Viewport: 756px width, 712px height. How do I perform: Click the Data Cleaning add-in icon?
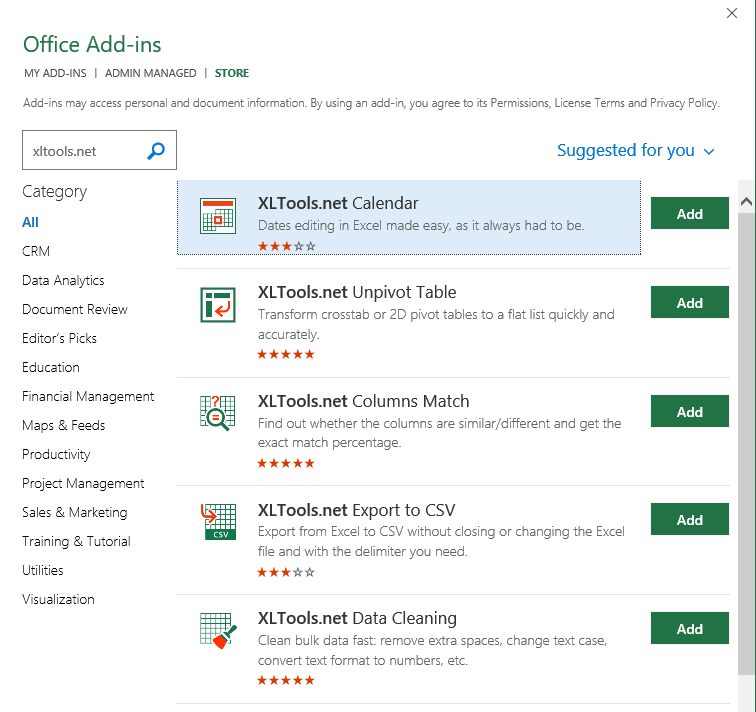coord(218,631)
